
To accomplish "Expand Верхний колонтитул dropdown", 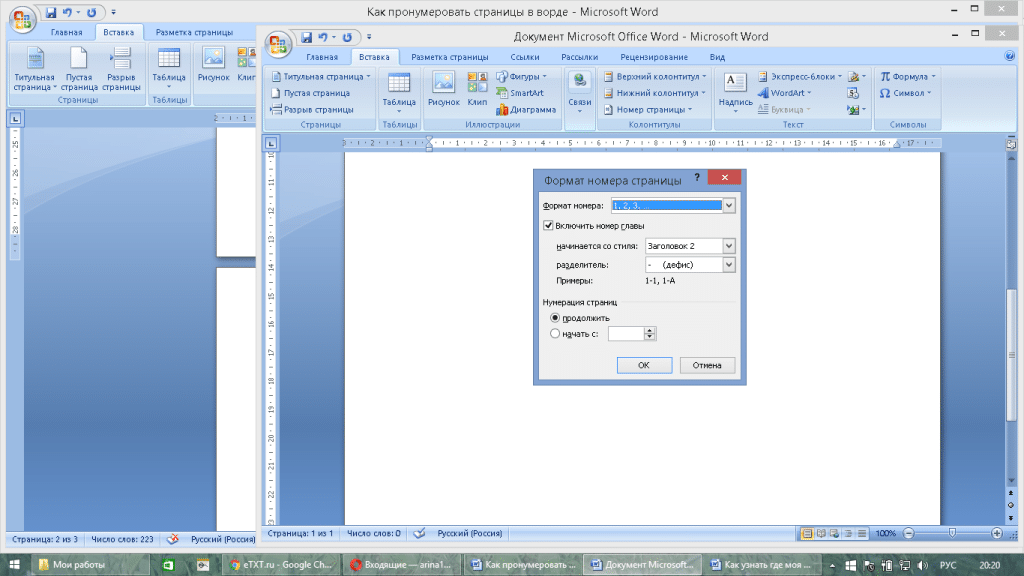I will pos(704,77).
